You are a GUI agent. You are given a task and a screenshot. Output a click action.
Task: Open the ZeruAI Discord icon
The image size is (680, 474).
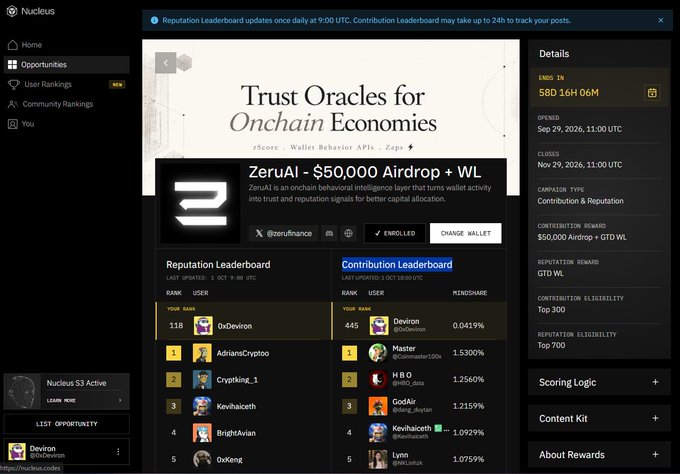point(329,233)
